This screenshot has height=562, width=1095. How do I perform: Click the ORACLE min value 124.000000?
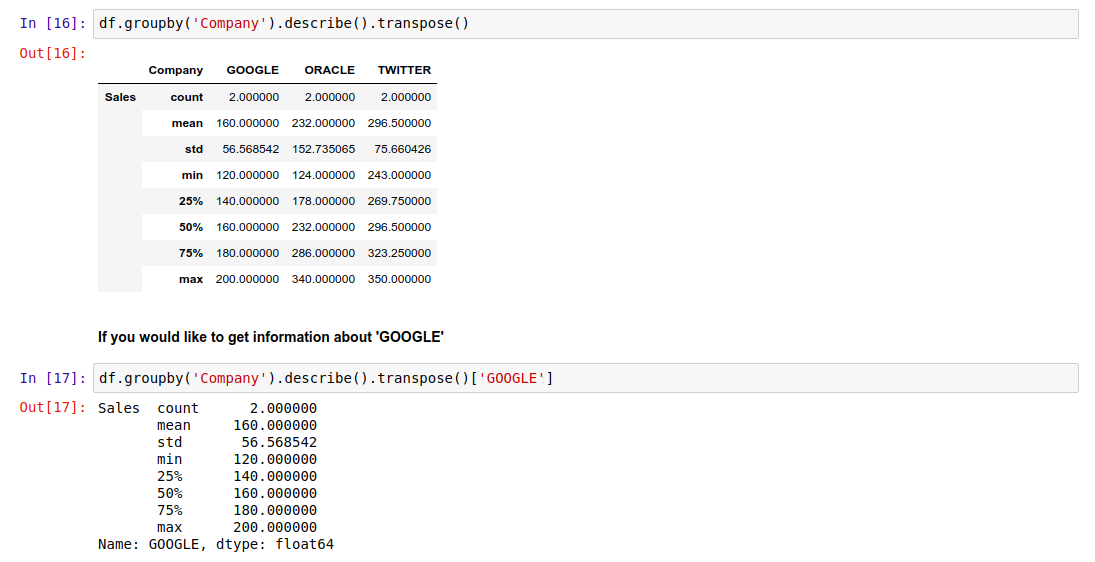click(x=323, y=175)
